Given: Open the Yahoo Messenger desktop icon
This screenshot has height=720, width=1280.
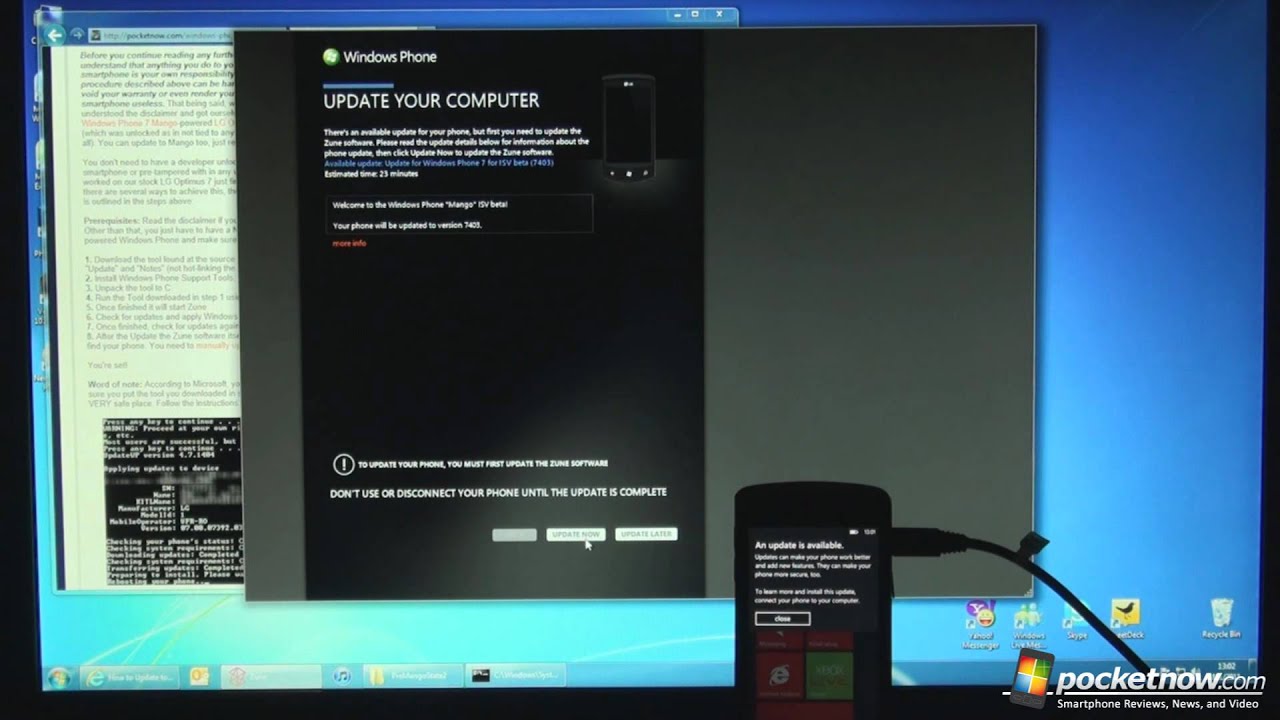Looking at the screenshot, I should [x=980, y=625].
